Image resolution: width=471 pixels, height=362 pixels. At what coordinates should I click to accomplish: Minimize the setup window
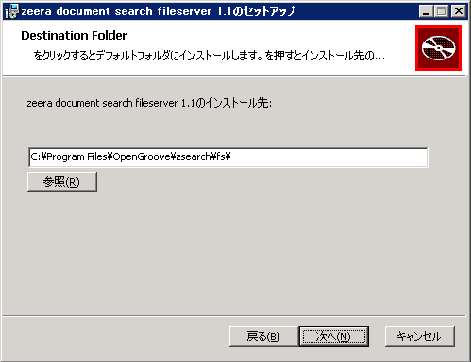point(426,12)
